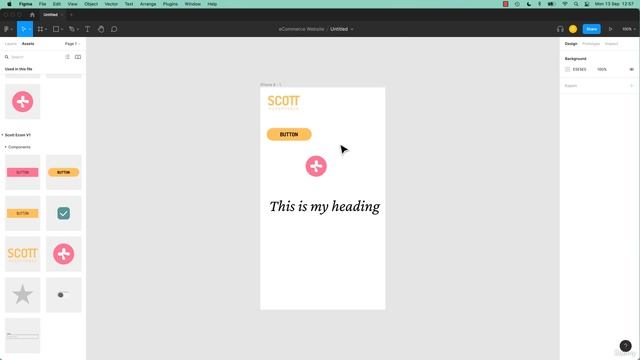Select the pink BUTTON component thumbnail
The image size is (640, 360).
pyautogui.click(x=22, y=172)
